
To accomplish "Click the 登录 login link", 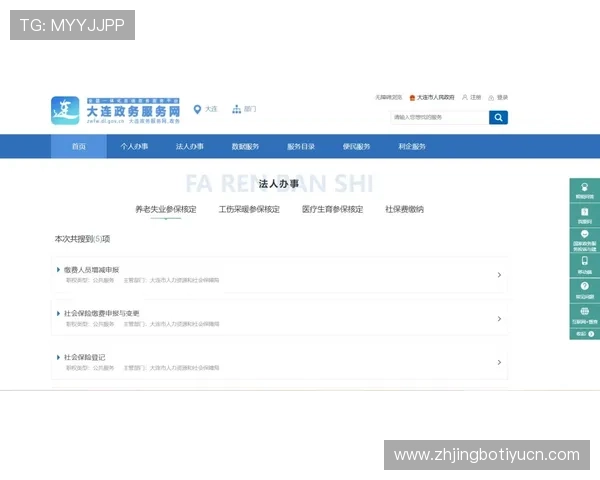I will click(498, 98).
